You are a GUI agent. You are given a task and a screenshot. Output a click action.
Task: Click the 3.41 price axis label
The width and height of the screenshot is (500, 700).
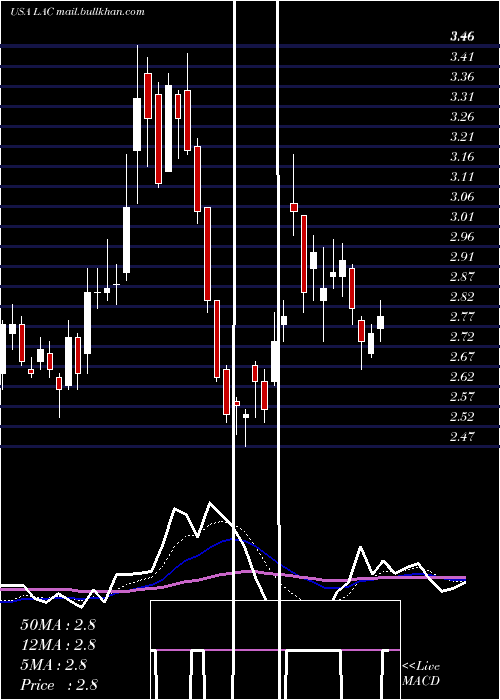[x=462, y=57]
